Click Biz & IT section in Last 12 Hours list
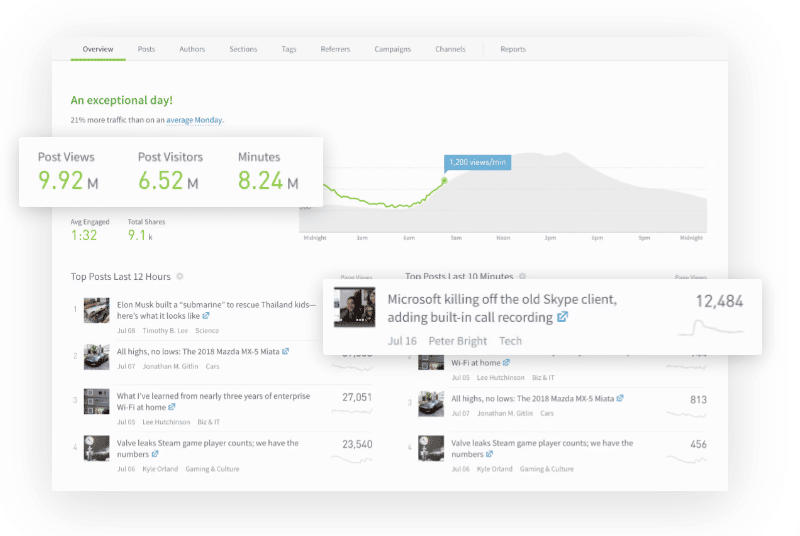800x536 pixels. point(209,422)
